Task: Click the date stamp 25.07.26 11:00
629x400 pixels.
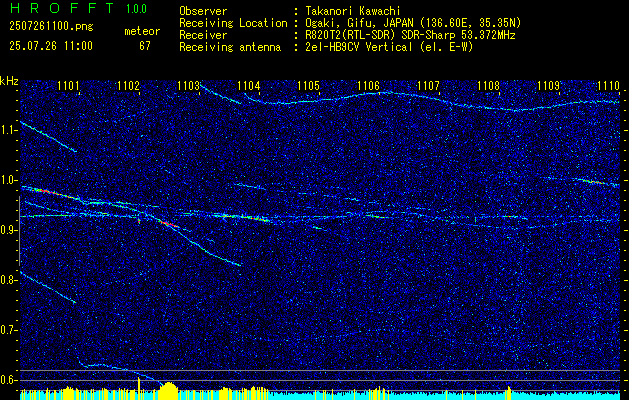Action: pos(51,46)
